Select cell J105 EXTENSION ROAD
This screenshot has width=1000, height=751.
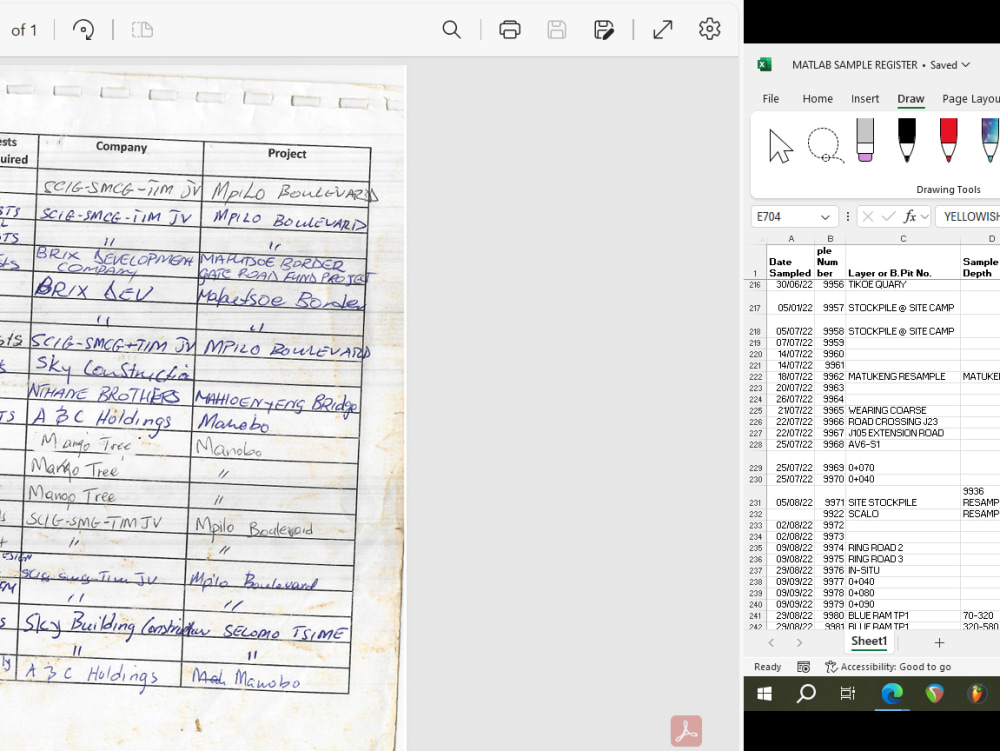[x=903, y=434]
